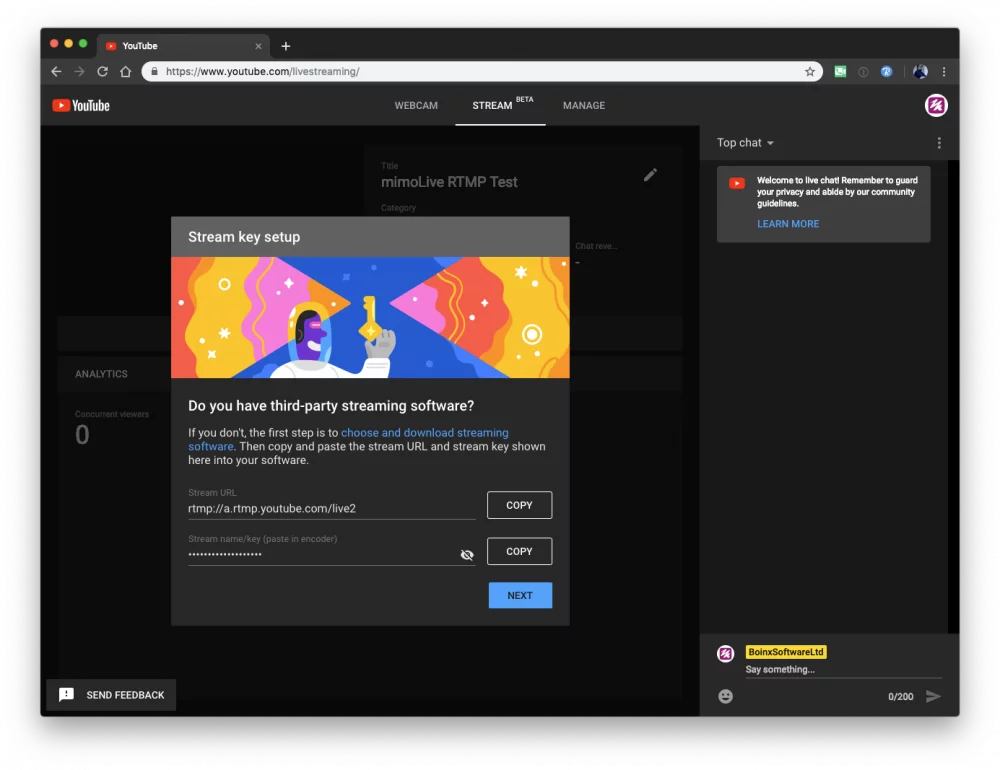This screenshot has height=770, width=1000.
Task: Copy the Stream URL
Action: (519, 505)
